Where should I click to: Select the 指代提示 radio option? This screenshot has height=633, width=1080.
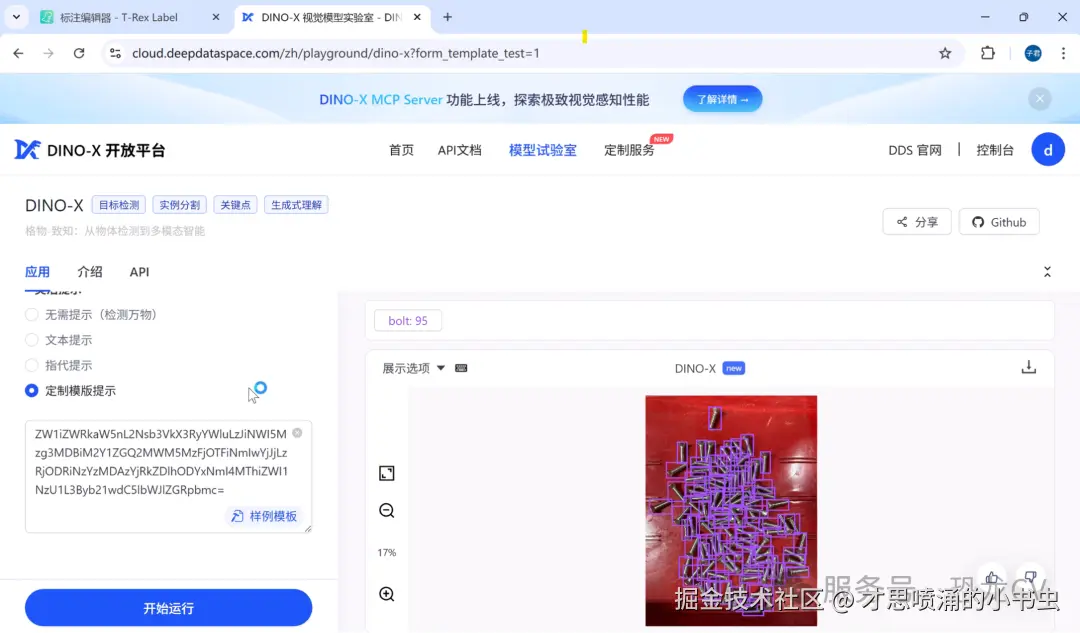point(31,364)
